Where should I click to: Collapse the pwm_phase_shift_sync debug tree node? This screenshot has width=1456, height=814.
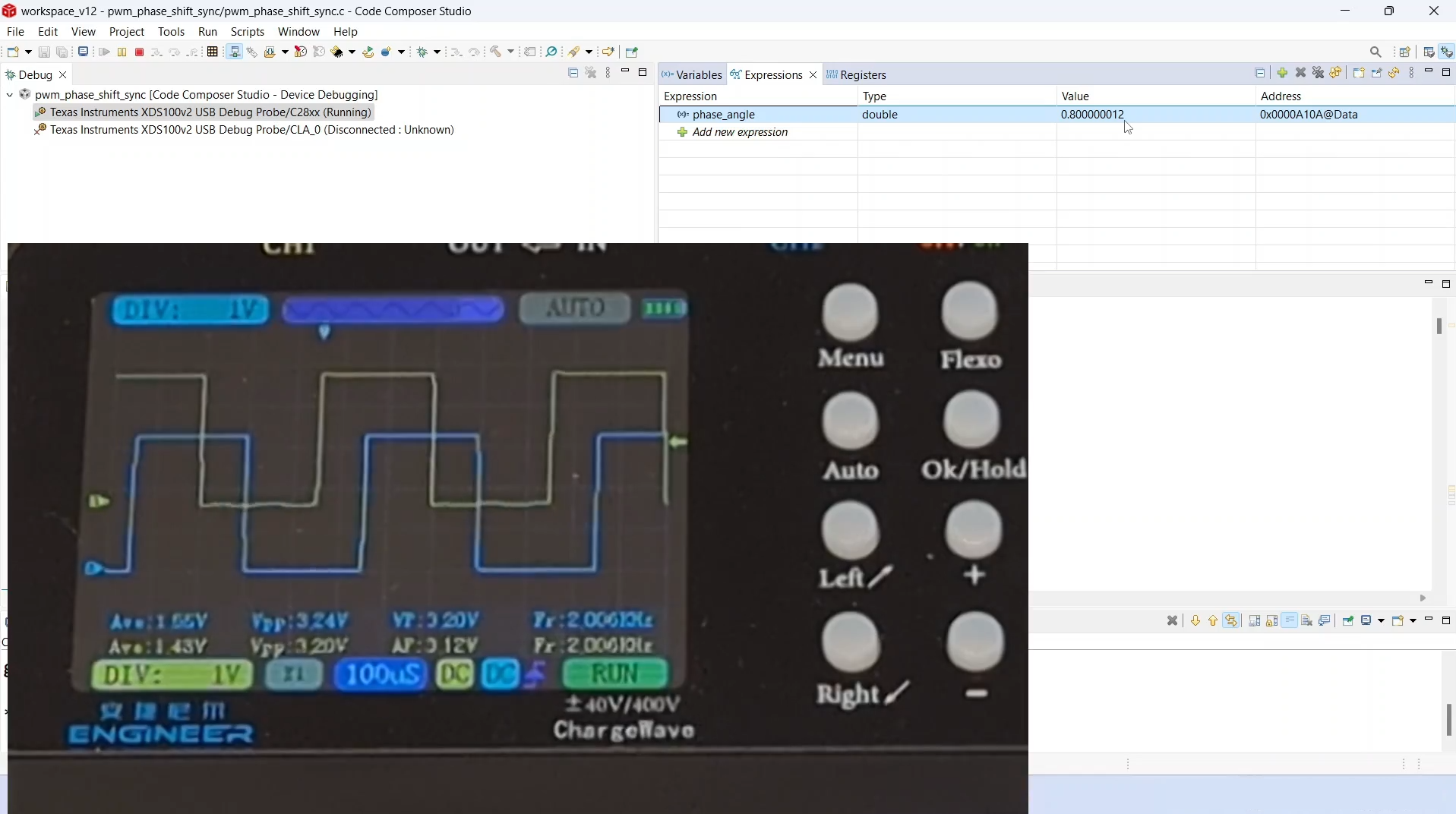click(x=10, y=95)
